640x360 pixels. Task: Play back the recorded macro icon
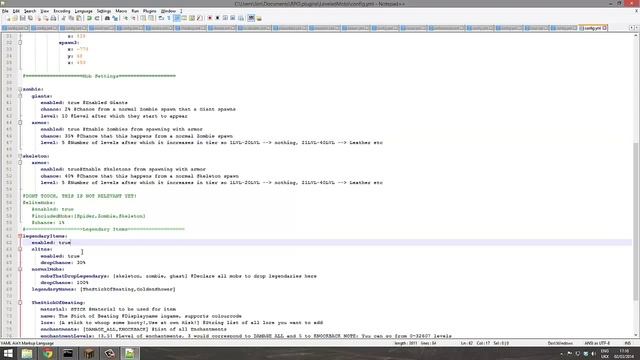pyautogui.click(x=225, y=18)
